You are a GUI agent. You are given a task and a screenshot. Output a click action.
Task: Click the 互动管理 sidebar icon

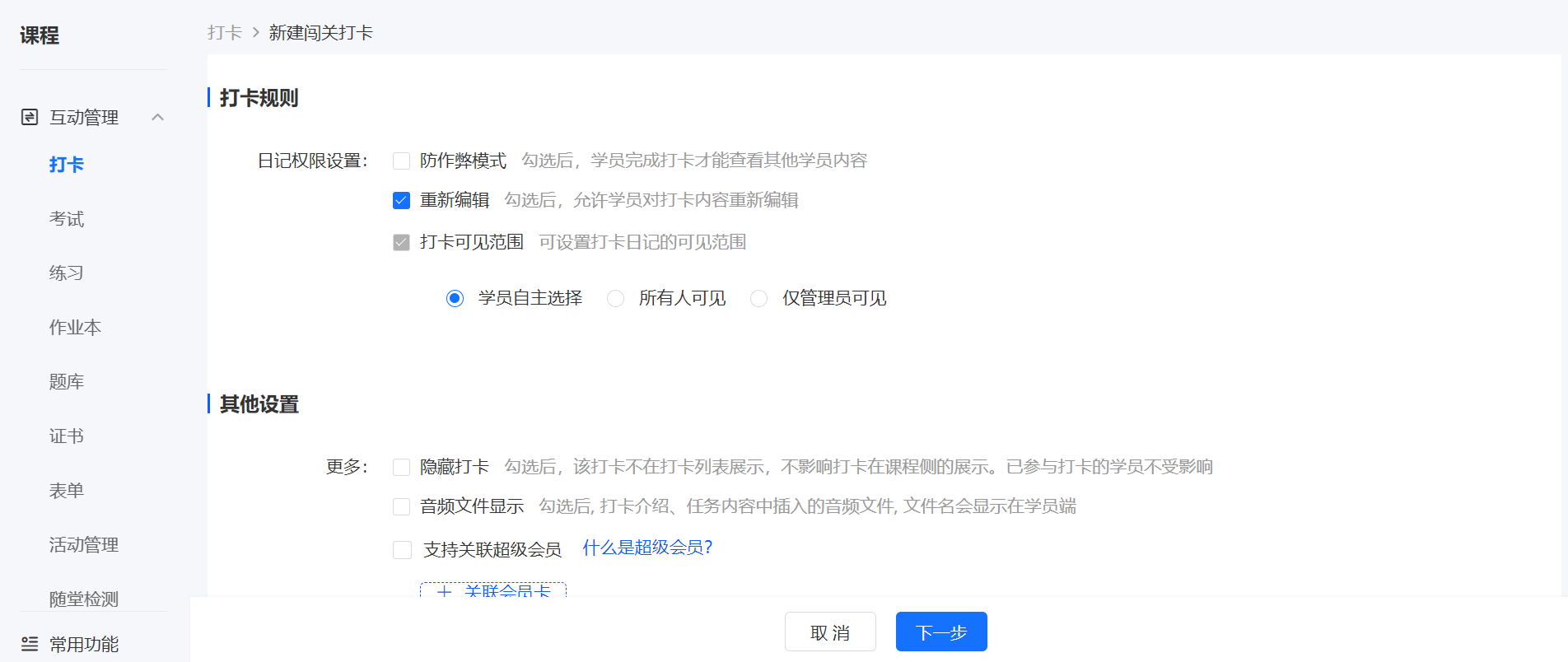(x=30, y=117)
